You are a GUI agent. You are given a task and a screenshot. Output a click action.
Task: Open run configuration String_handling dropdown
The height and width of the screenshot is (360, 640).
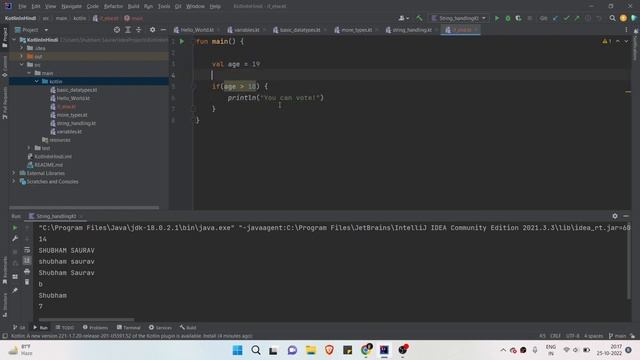pos(459,18)
